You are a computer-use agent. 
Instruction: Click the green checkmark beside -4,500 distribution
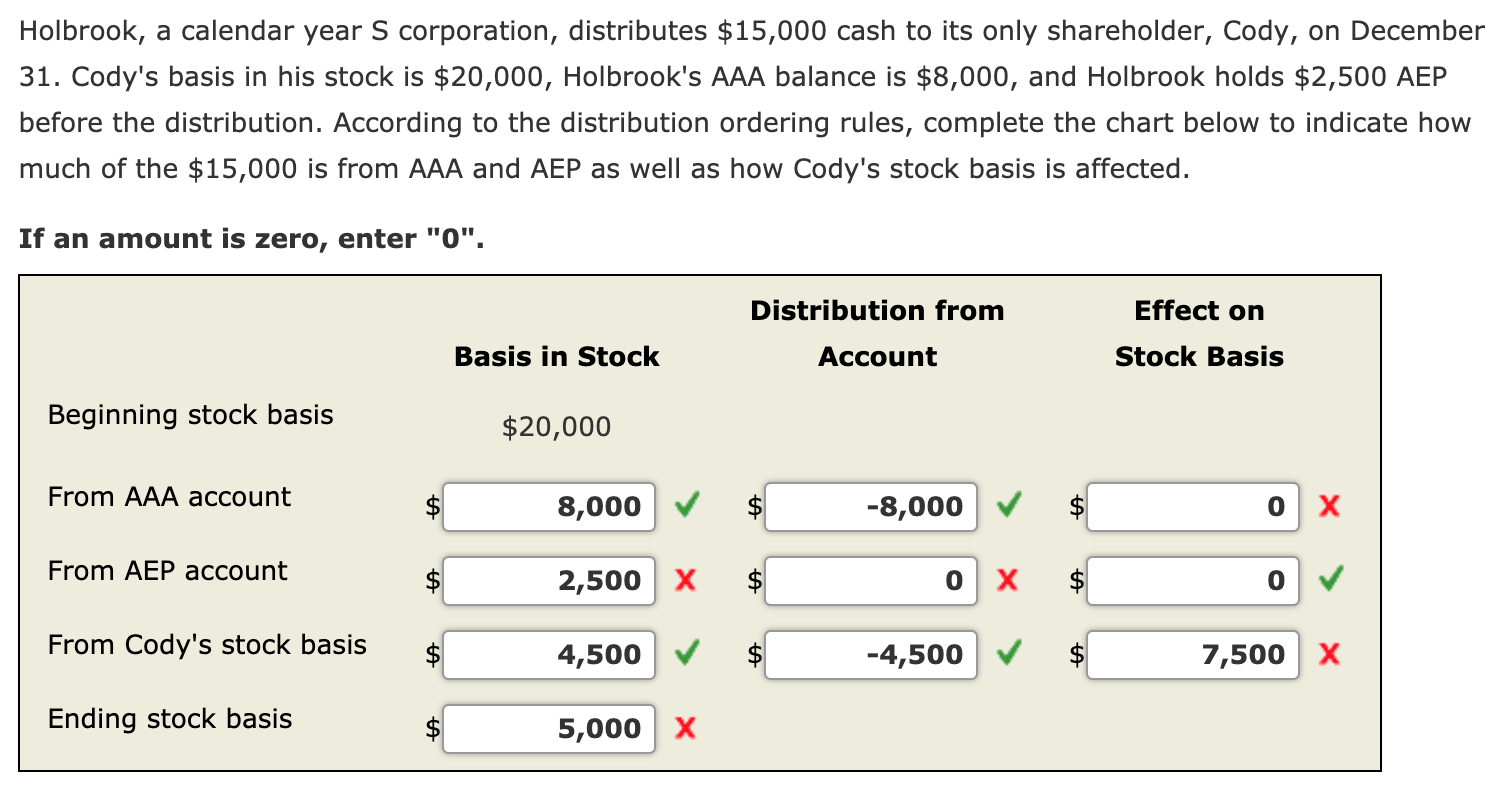[x=1008, y=653]
